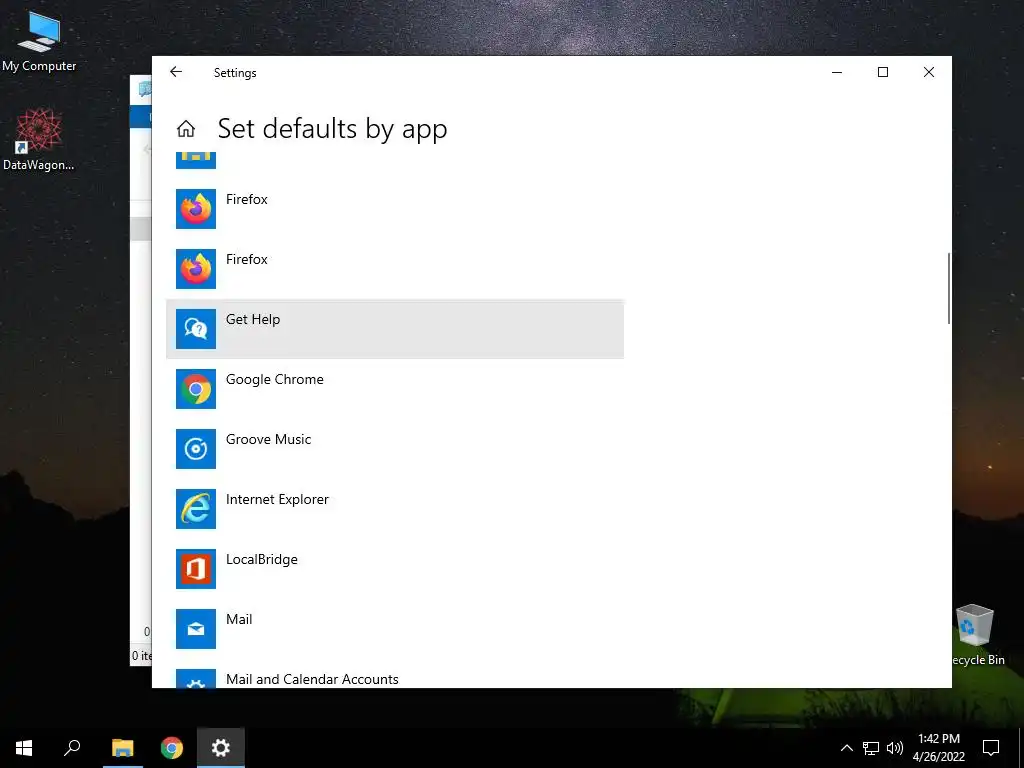Open File Explorer from the taskbar
Screen dimensions: 1024x768
[x=123, y=748]
